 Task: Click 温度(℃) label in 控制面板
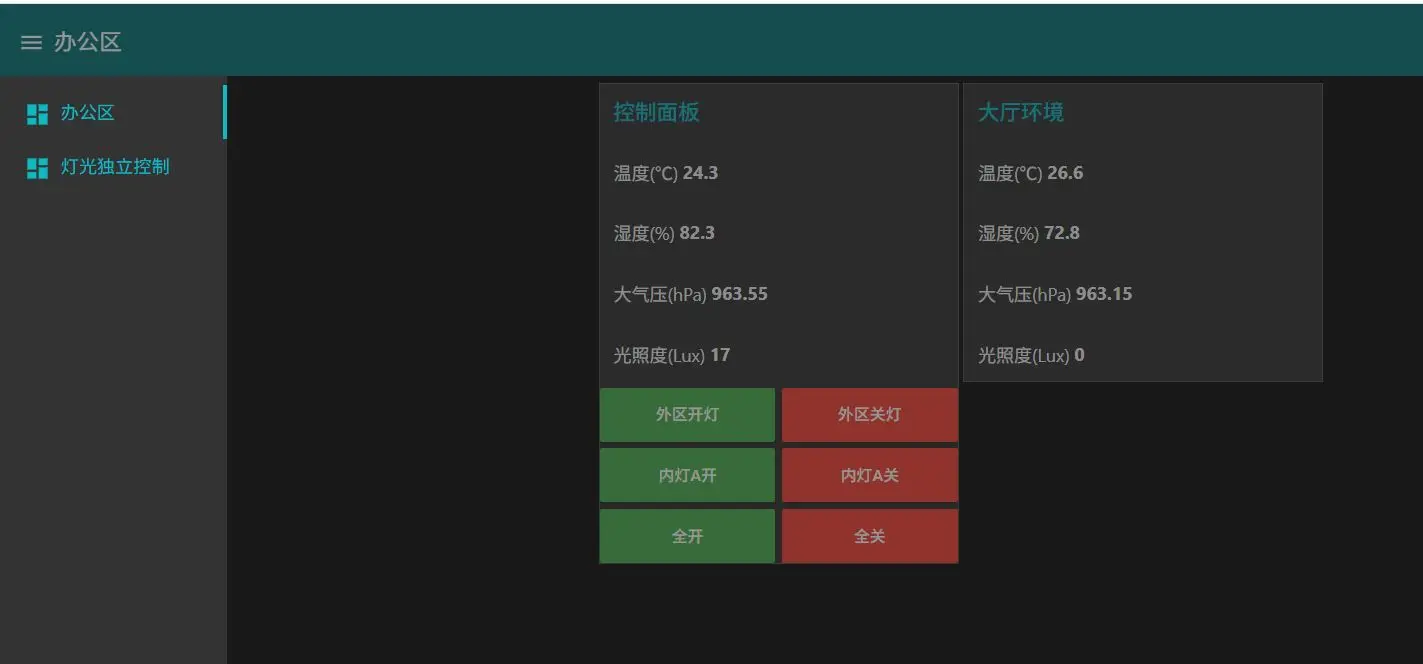(x=646, y=173)
